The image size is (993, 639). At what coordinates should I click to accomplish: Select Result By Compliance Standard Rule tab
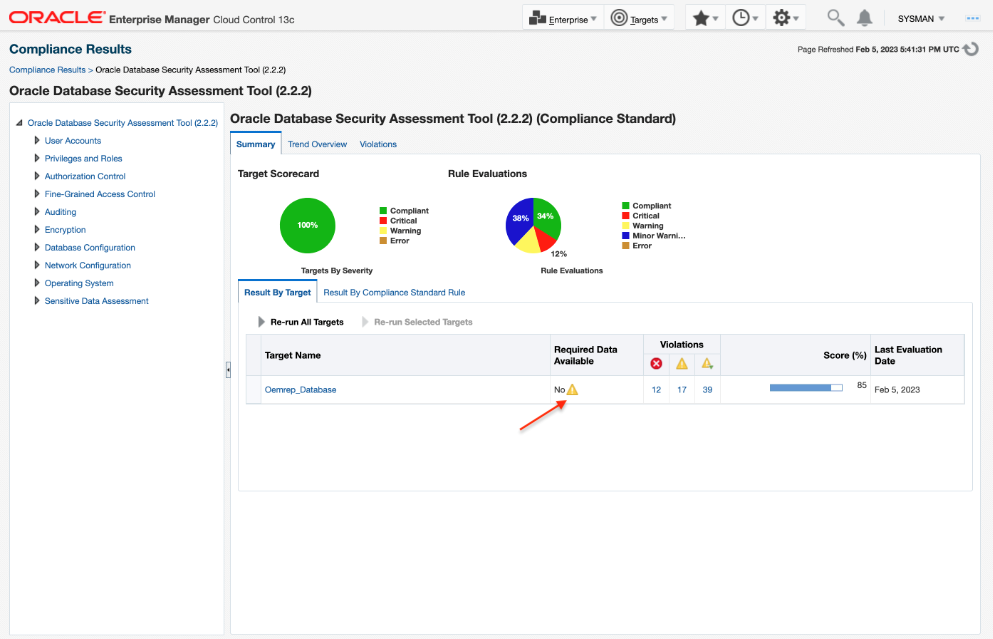click(394, 293)
